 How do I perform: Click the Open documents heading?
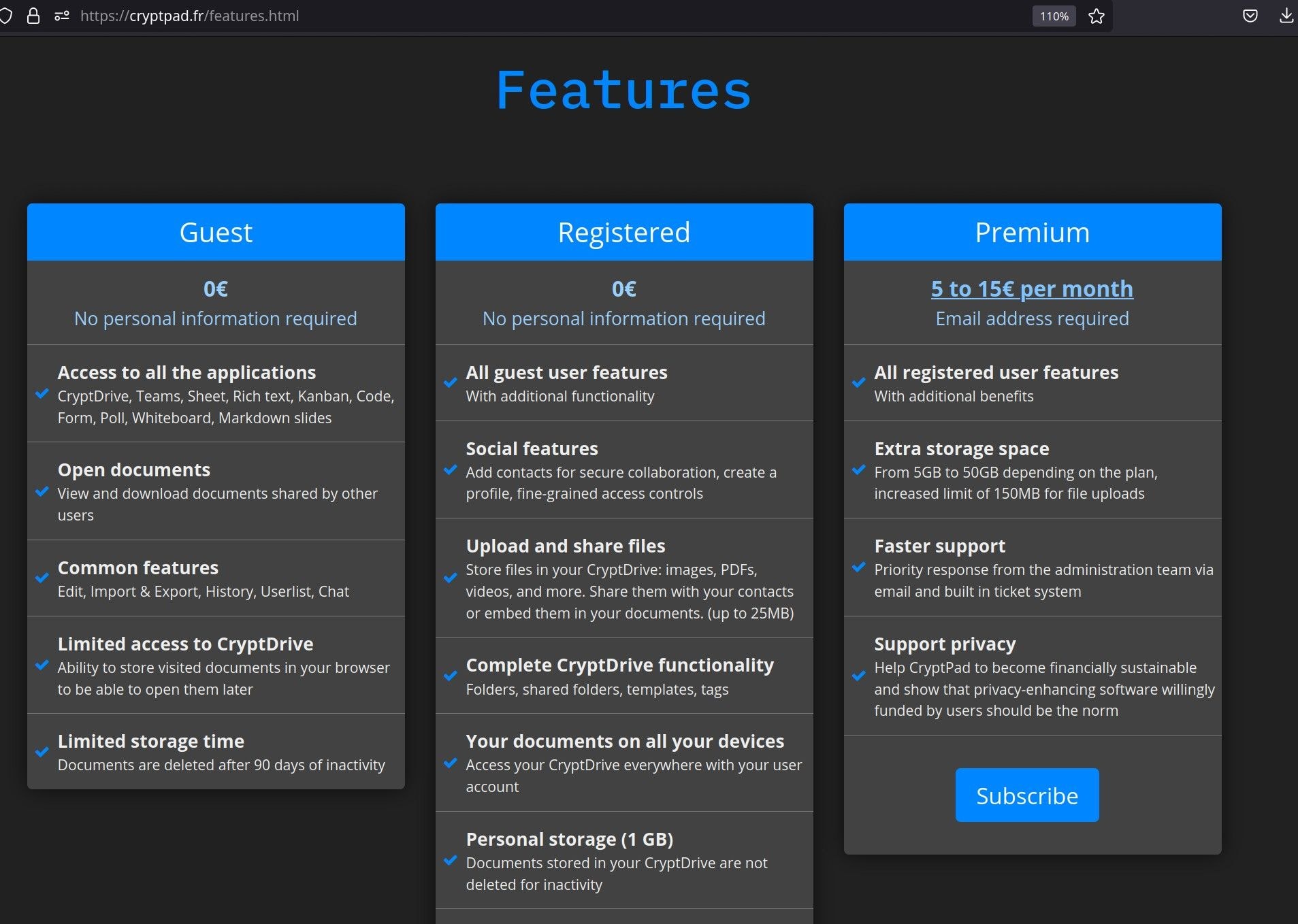[134, 469]
